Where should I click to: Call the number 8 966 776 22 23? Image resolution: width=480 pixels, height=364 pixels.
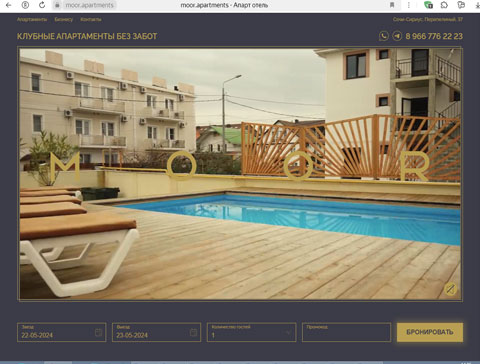point(434,36)
